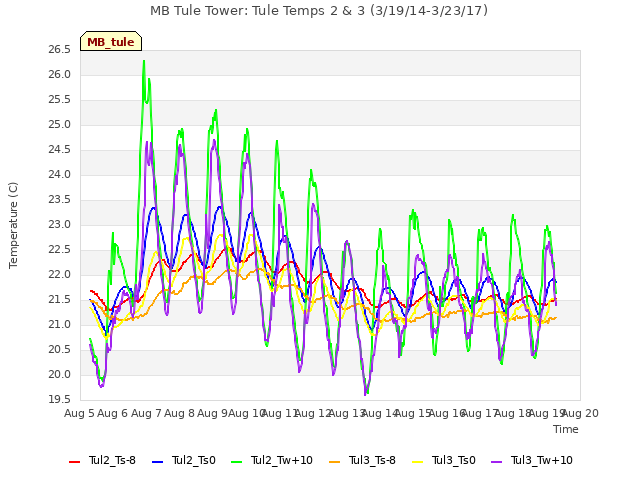Click the 21.0 y-axis tick label
Image resolution: width=640 pixels, height=480 pixels.
[59, 324]
